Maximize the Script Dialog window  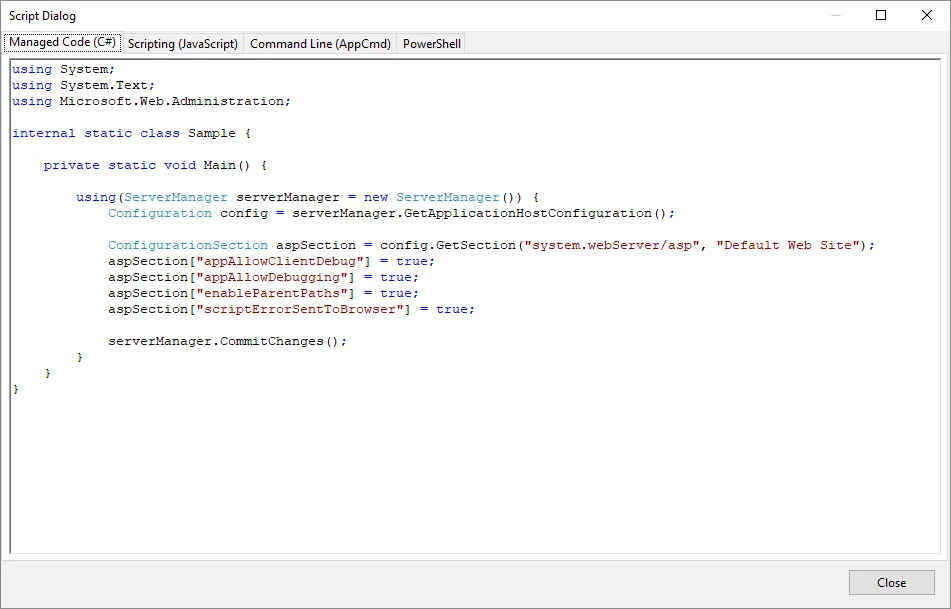pyautogui.click(x=881, y=15)
